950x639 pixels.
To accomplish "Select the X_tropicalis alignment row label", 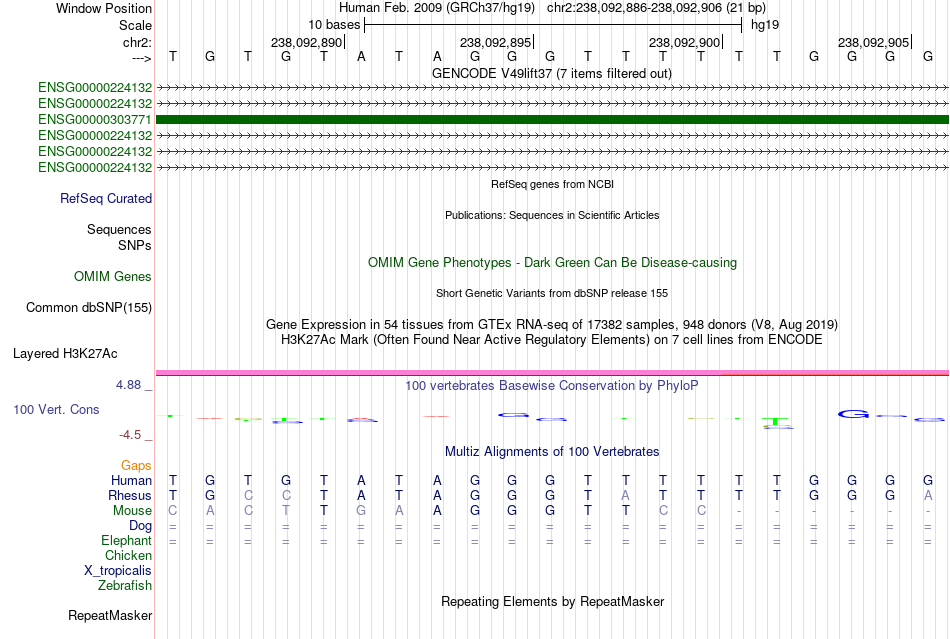I will [x=118, y=571].
